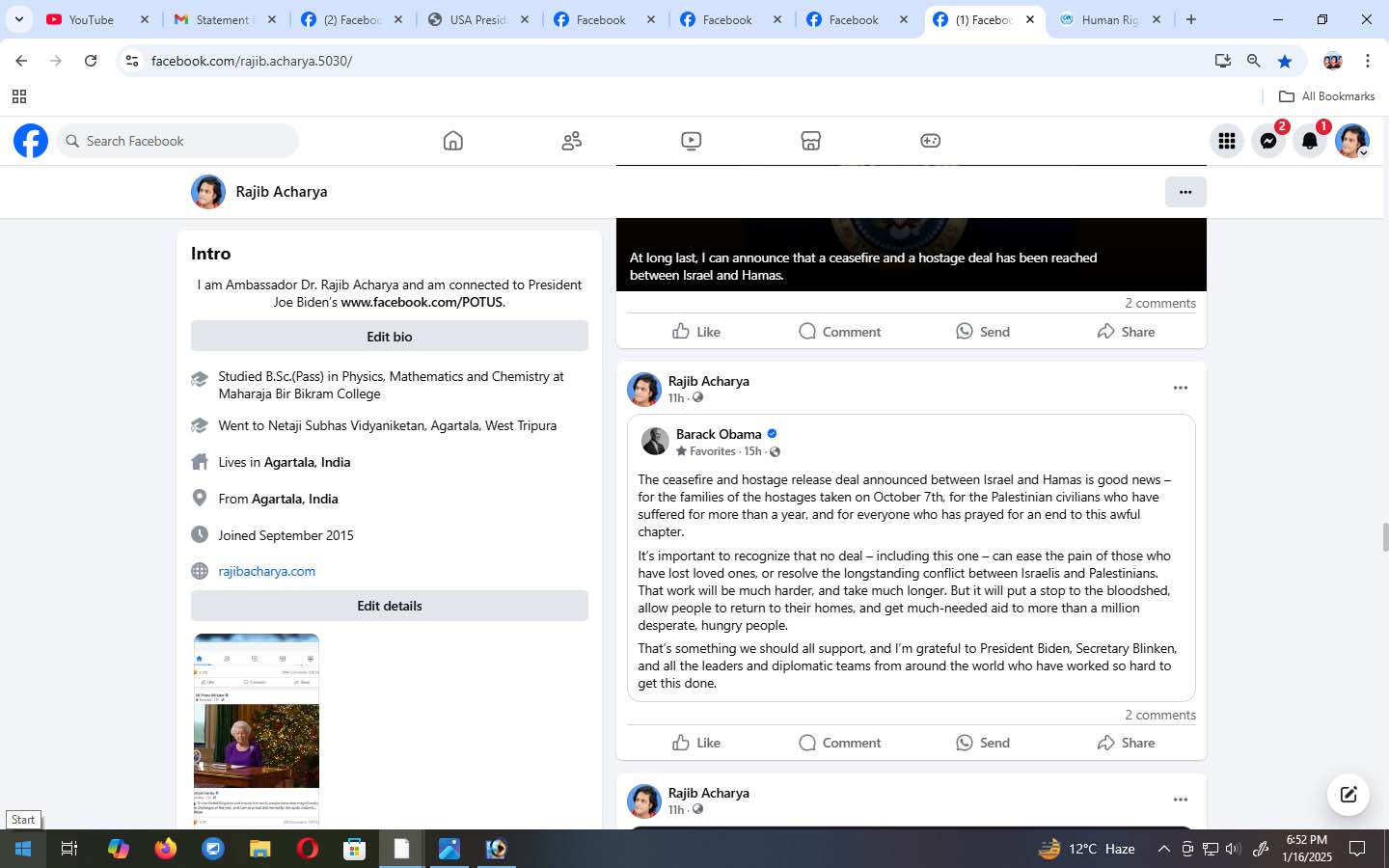This screenshot has height=868, width=1389.
Task: Click the Facebook logo icon
Action: click(31, 141)
